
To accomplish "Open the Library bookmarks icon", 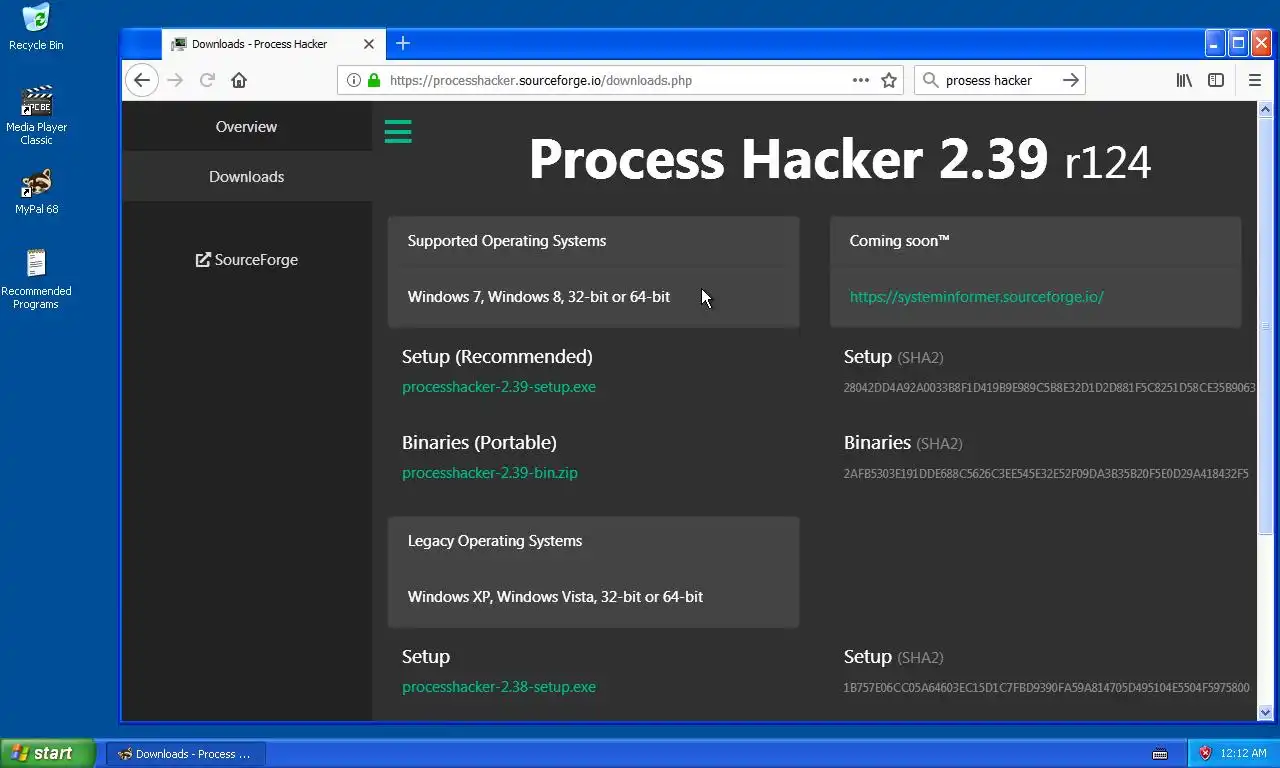I will pyautogui.click(x=1184, y=80).
